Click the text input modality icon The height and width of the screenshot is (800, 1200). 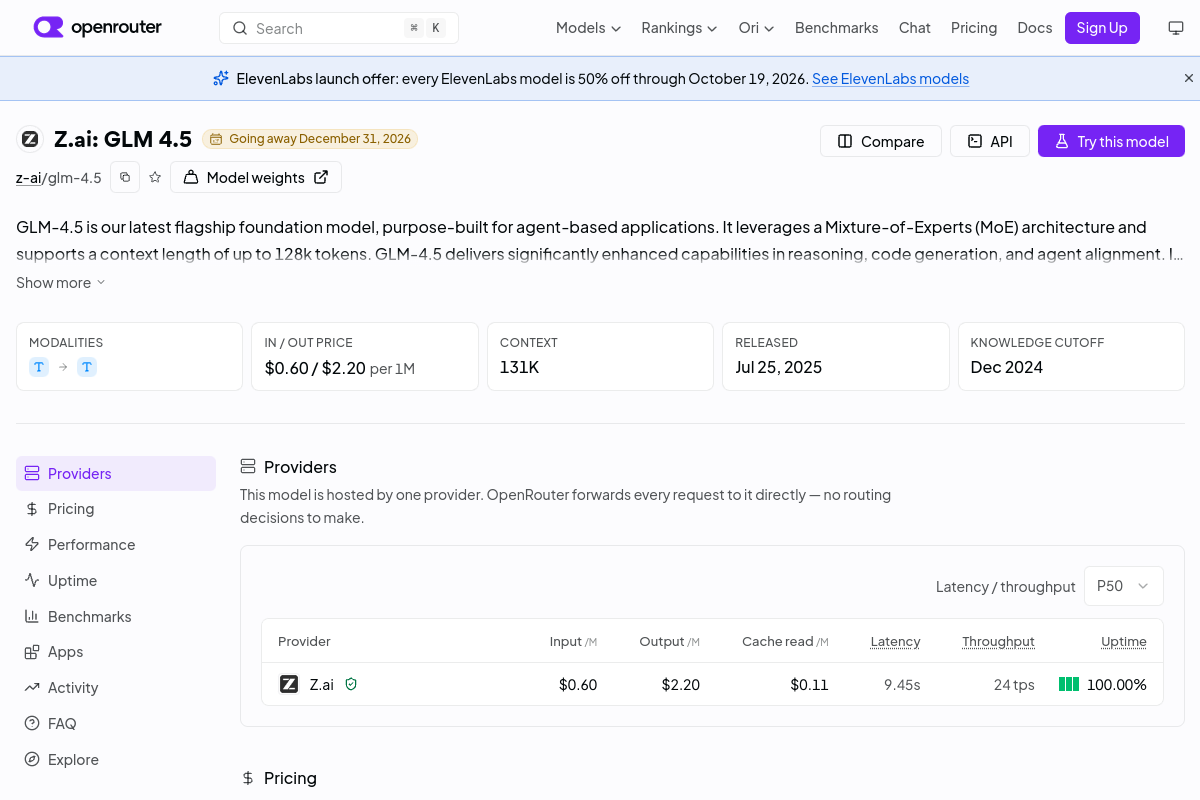pyautogui.click(x=39, y=367)
